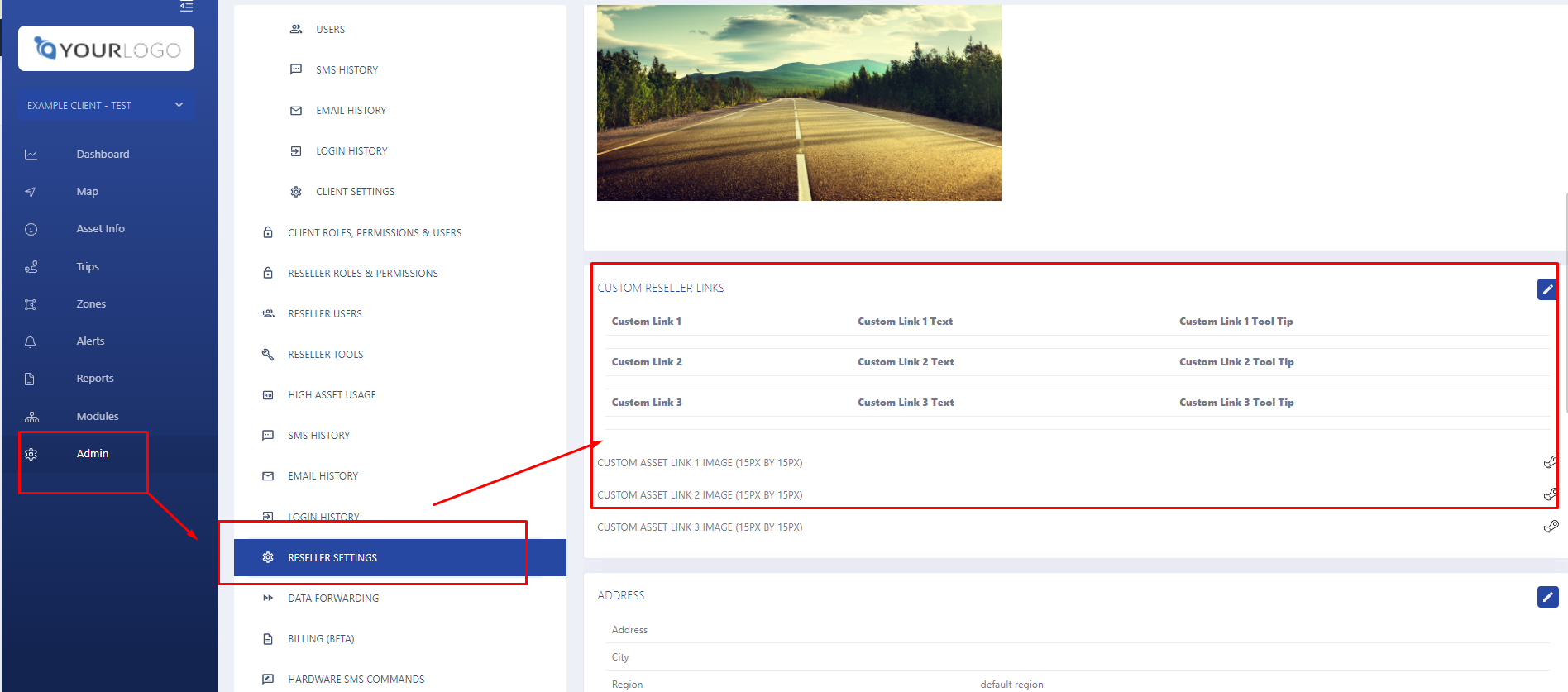Click the chat icon of SMS HISTORY below HIGH ASSET USAGE
1568x692 pixels.
pyautogui.click(x=268, y=435)
